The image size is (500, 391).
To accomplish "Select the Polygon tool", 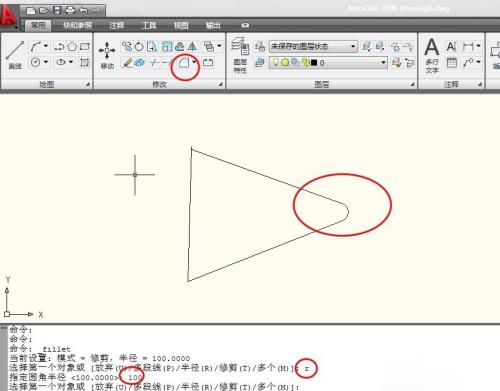I will 72,46.
